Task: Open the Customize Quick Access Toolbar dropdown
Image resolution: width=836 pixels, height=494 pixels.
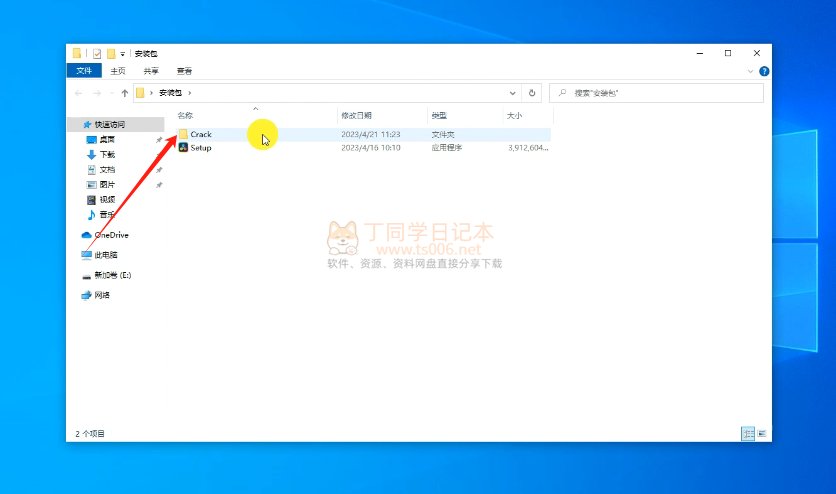Action: coord(123,53)
